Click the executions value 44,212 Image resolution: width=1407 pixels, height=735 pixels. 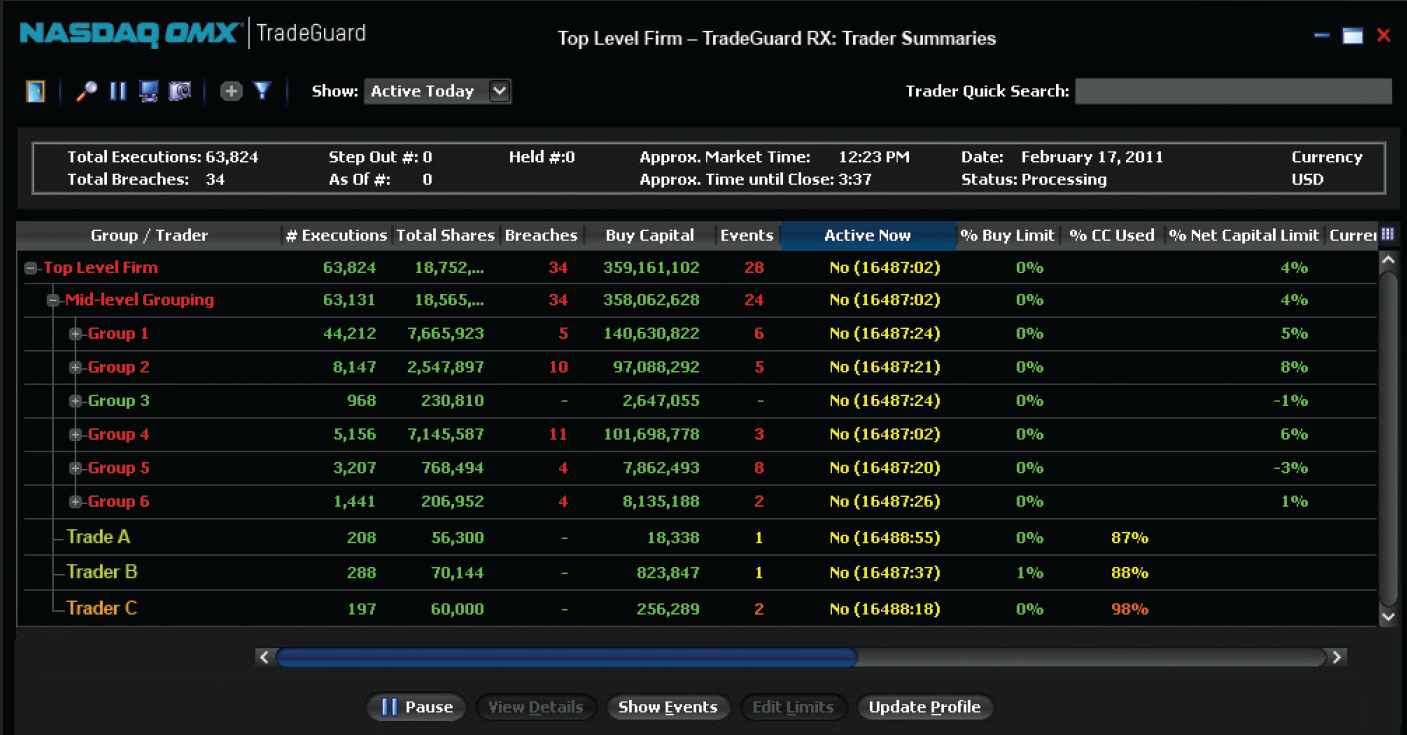[x=348, y=334]
